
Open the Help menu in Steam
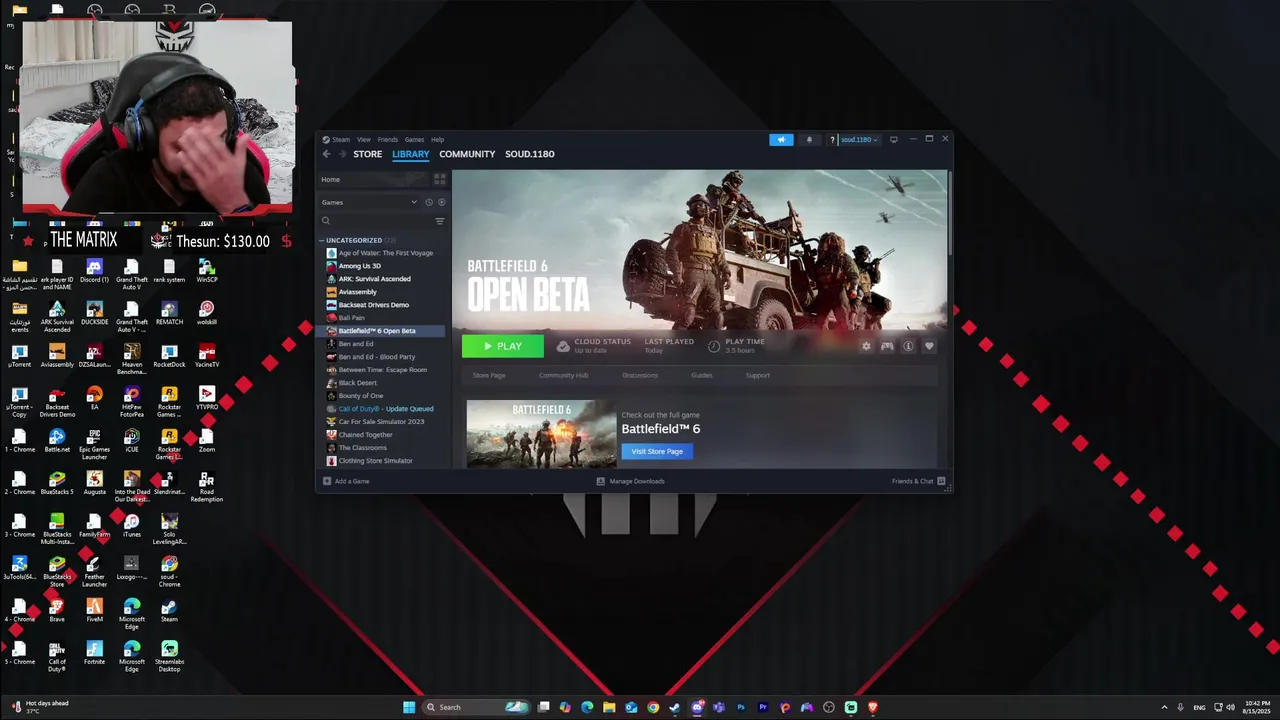click(x=437, y=140)
